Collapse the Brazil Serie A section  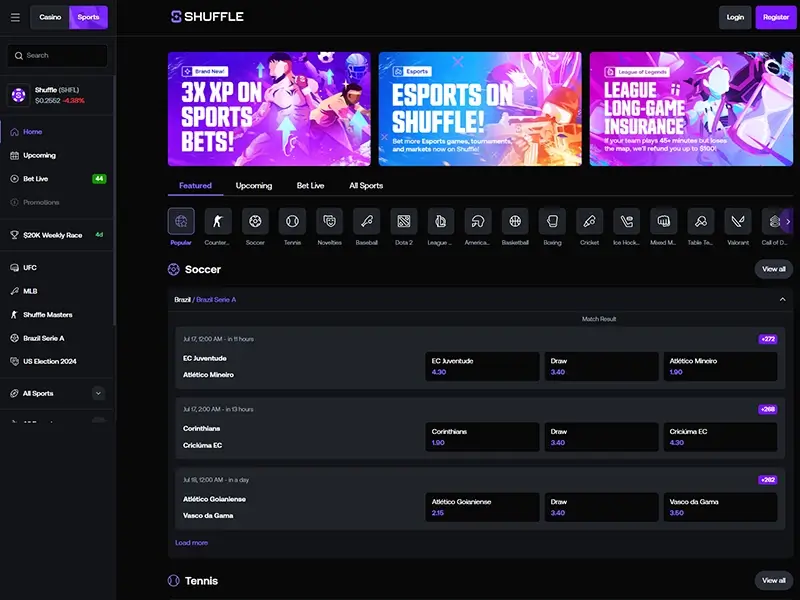(782, 299)
